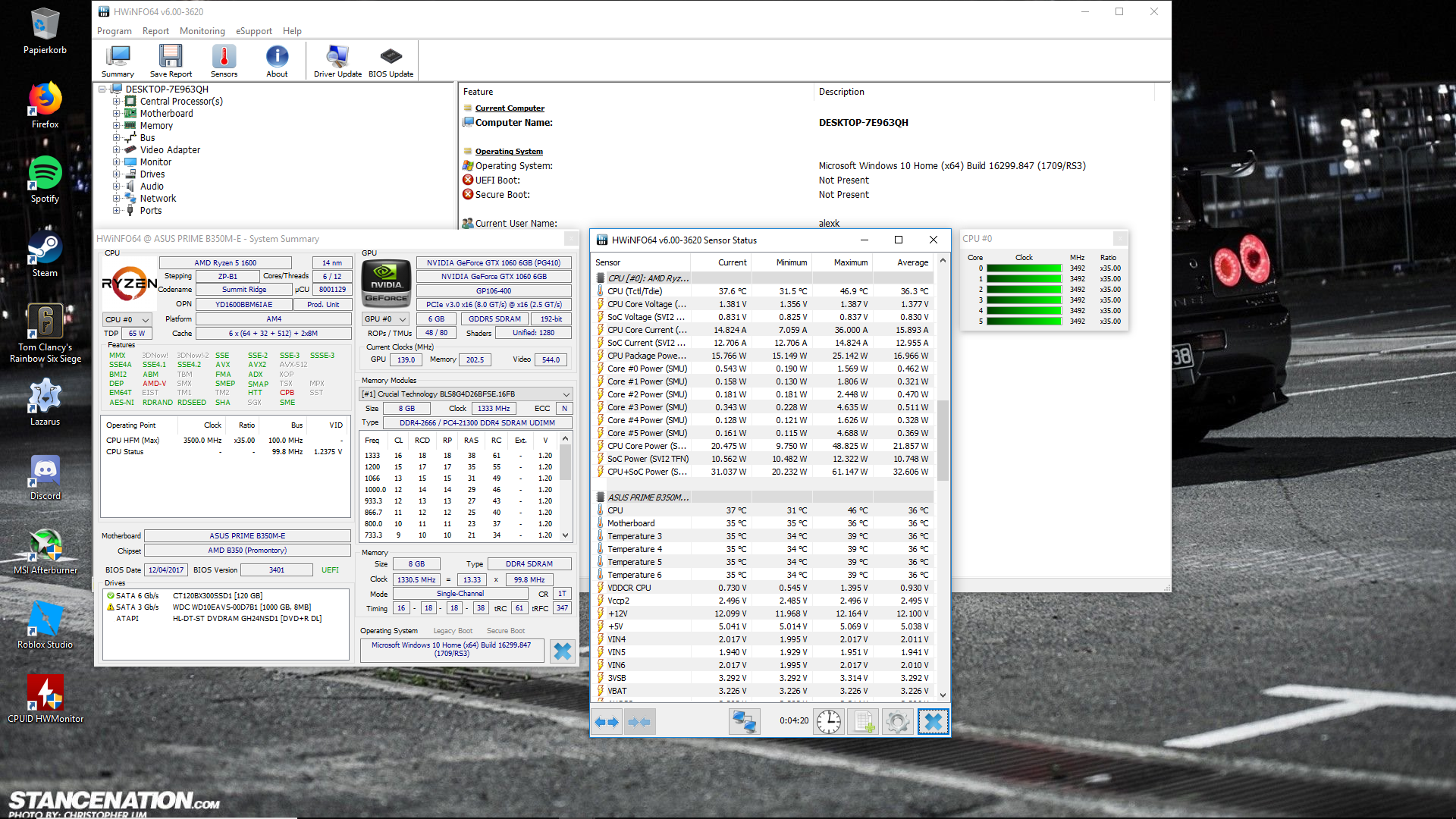Image resolution: width=1456 pixels, height=819 pixels.
Task: Open the Sensors panel from the toolbar
Action: pyautogui.click(x=224, y=60)
